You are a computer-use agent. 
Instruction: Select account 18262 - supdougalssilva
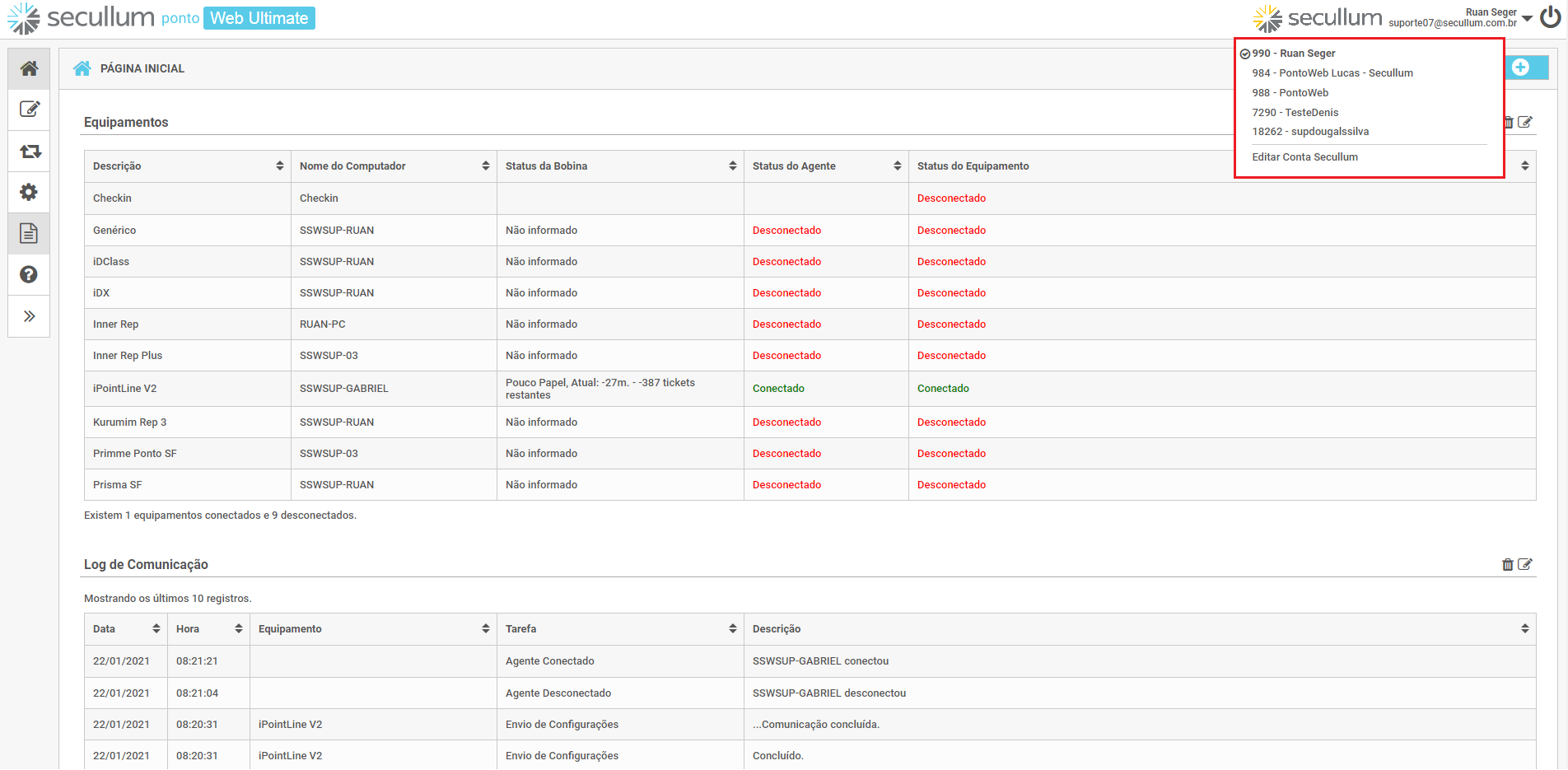(x=1310, y=132)
